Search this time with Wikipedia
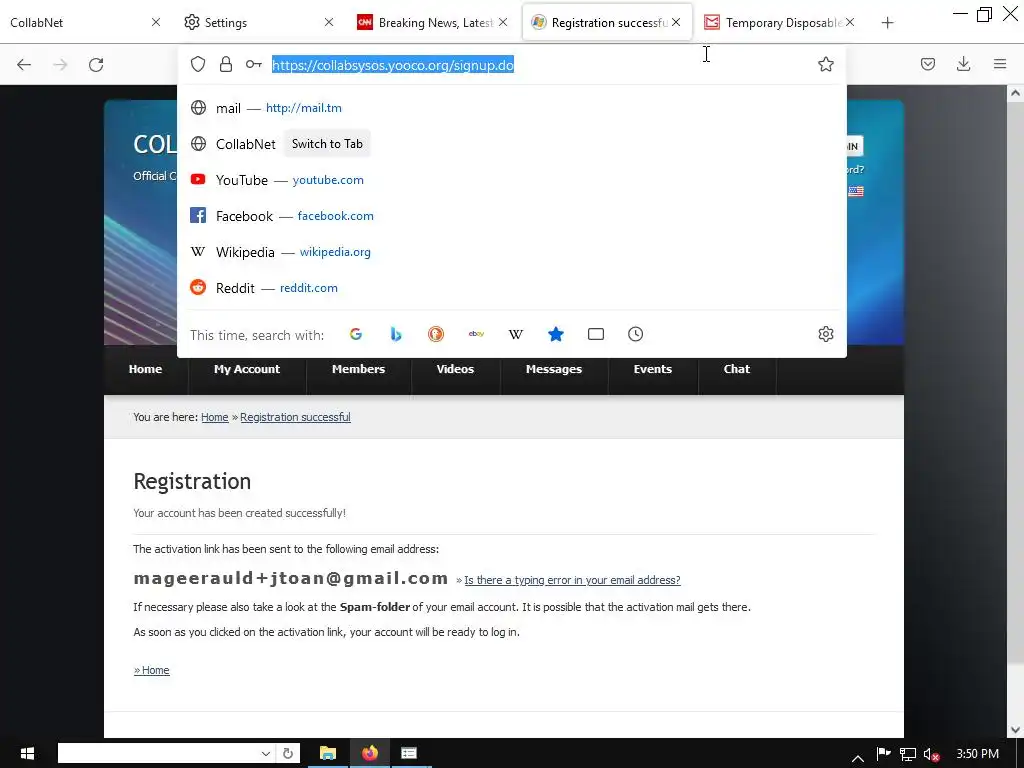 pos(516,334)
